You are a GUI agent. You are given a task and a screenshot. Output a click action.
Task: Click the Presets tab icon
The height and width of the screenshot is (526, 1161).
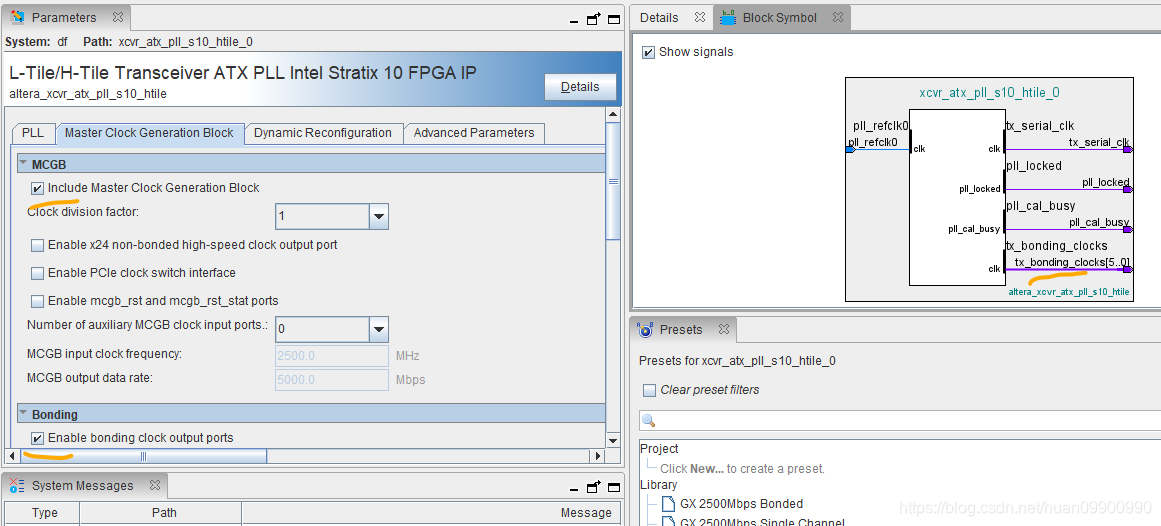(646, 329)
